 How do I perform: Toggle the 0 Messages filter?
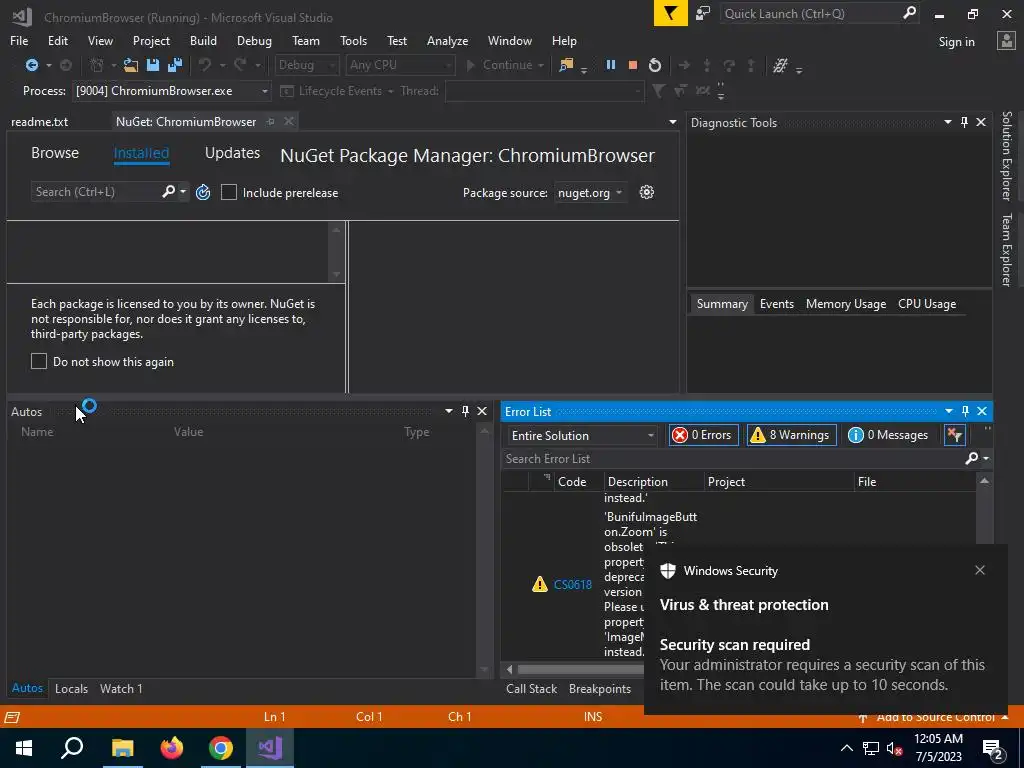coord(889,435)
